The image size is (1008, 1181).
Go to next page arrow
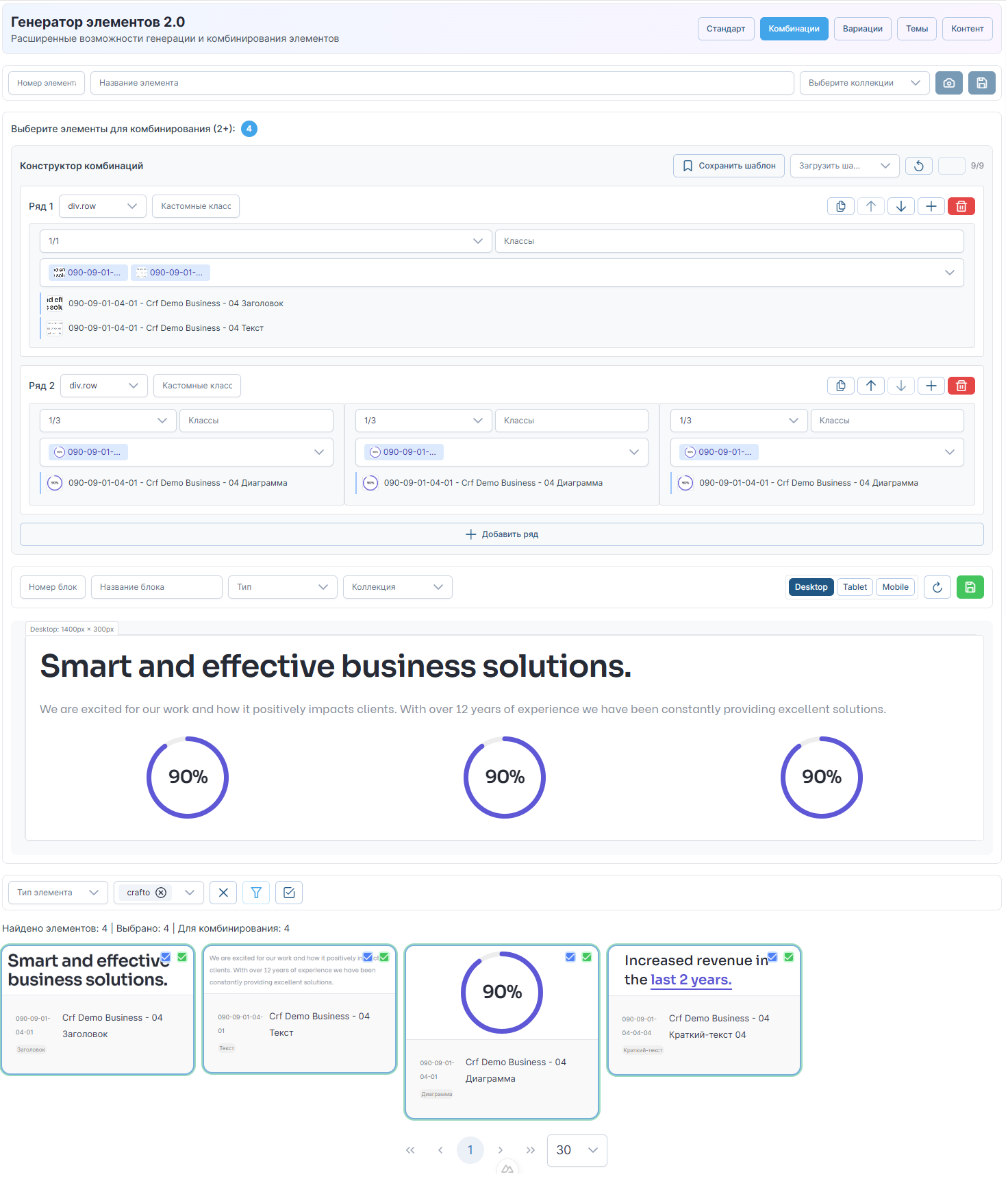click(x=501, y=1150)
